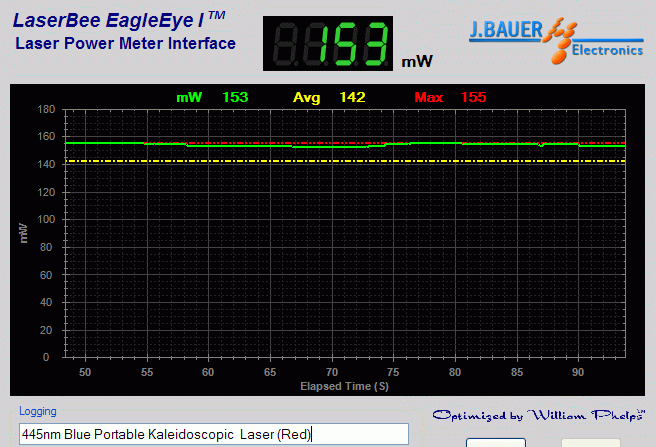Click the 50 tick label on the time axis
656x447 pixels.
tap(85, 372)
